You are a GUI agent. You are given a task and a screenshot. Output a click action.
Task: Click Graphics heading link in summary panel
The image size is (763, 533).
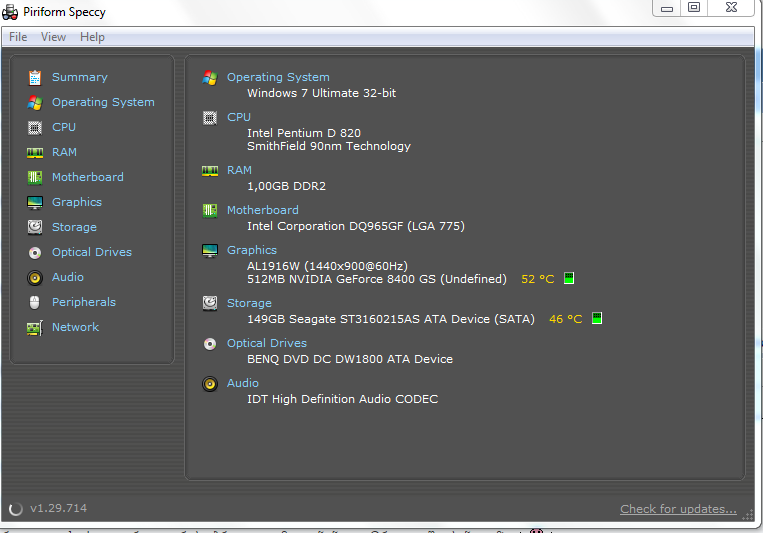252,250
